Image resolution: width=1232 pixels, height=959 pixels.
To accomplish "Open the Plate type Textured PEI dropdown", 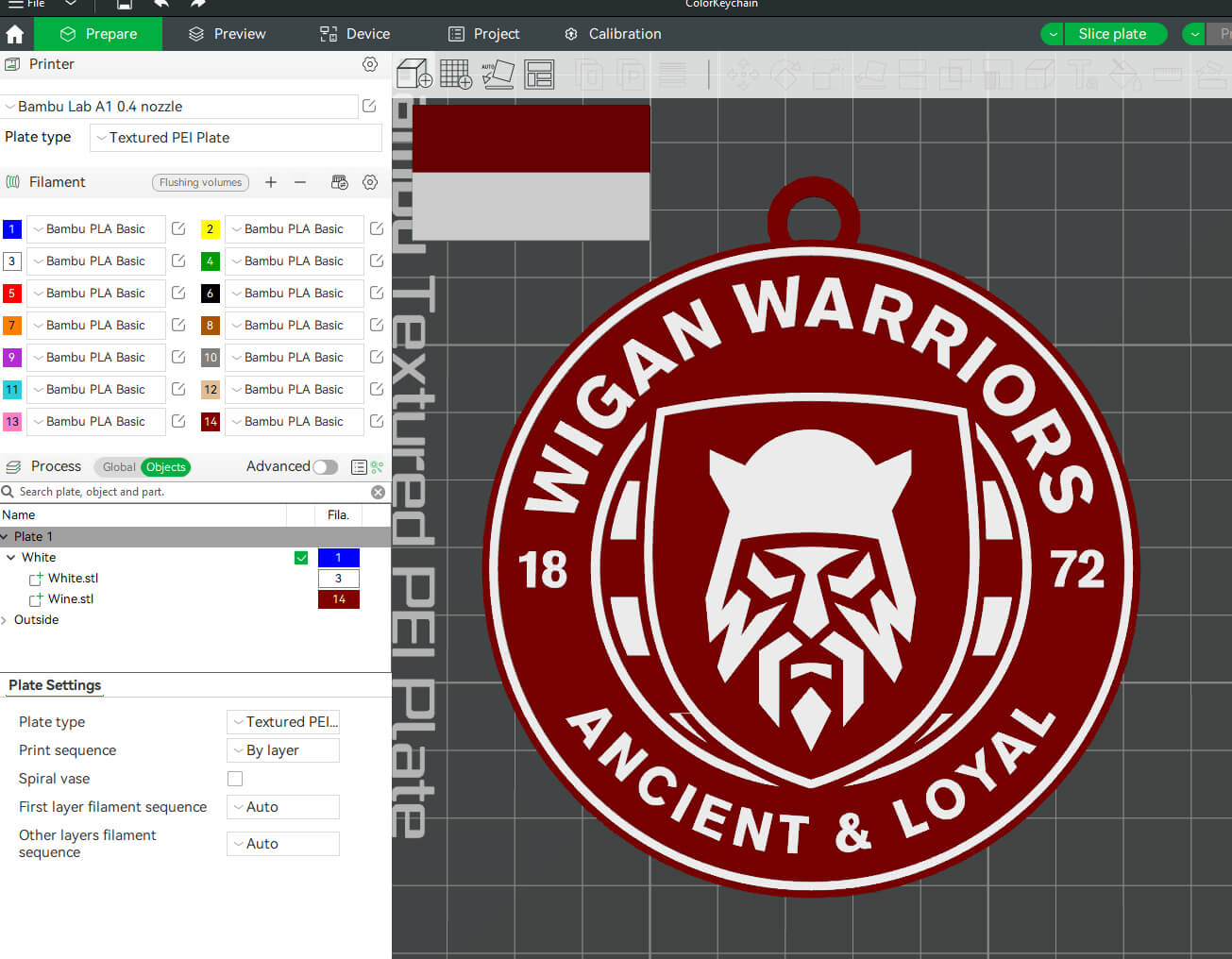I will pos(235,138).
